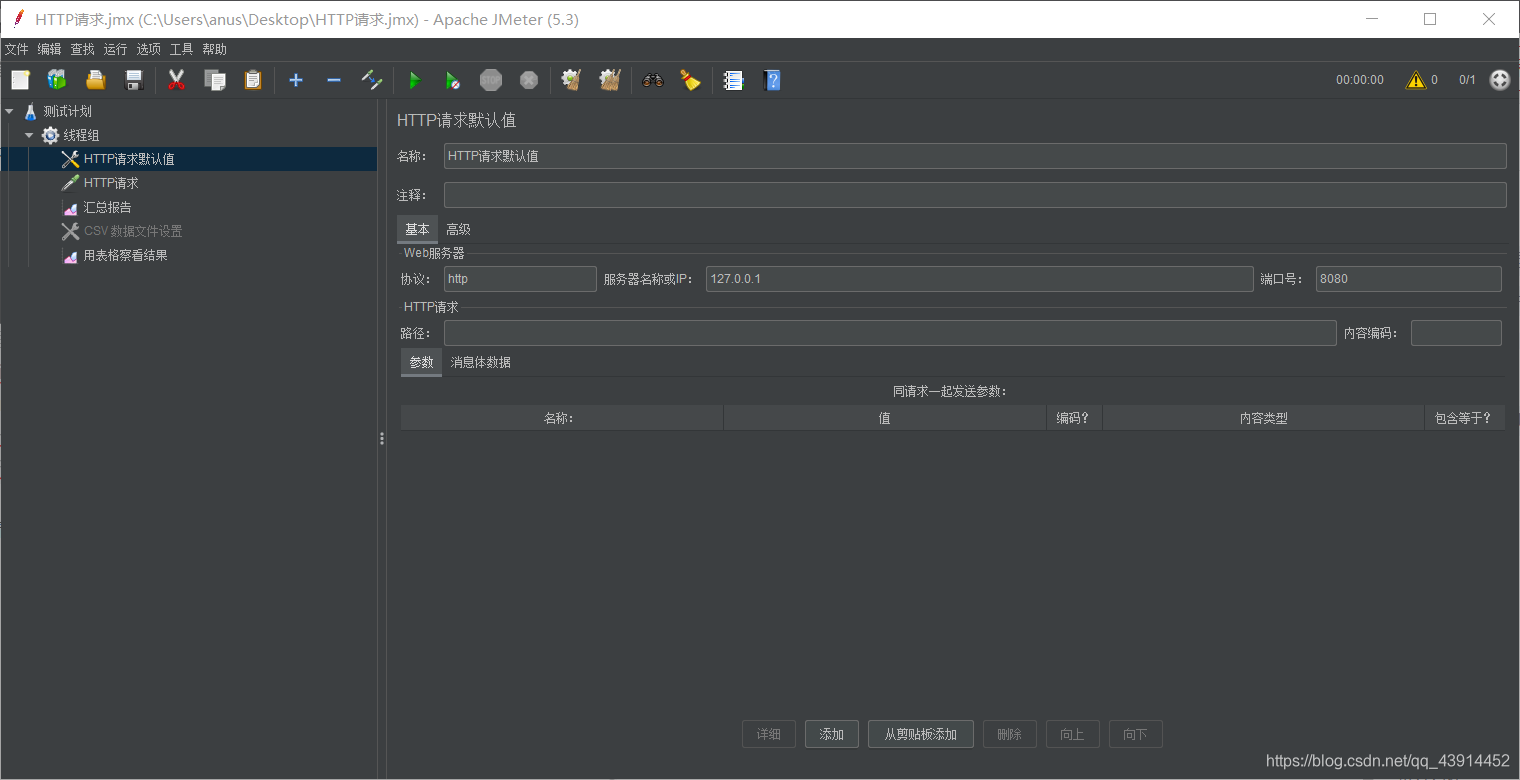Click the 路径 input field
1520x780 pixels.
click(x=890, y=333)
